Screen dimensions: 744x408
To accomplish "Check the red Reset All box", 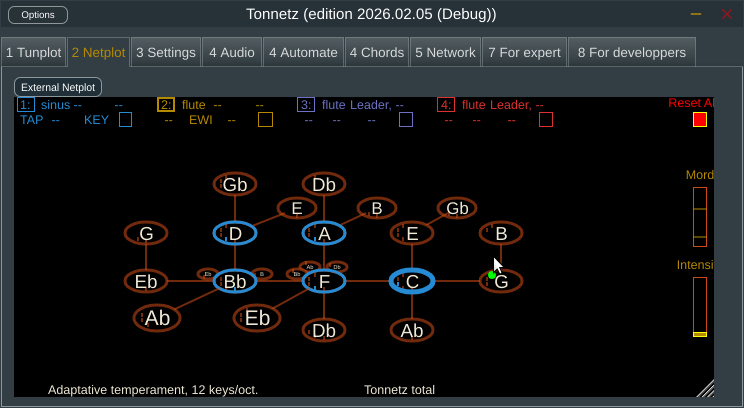I will (700, 120).
